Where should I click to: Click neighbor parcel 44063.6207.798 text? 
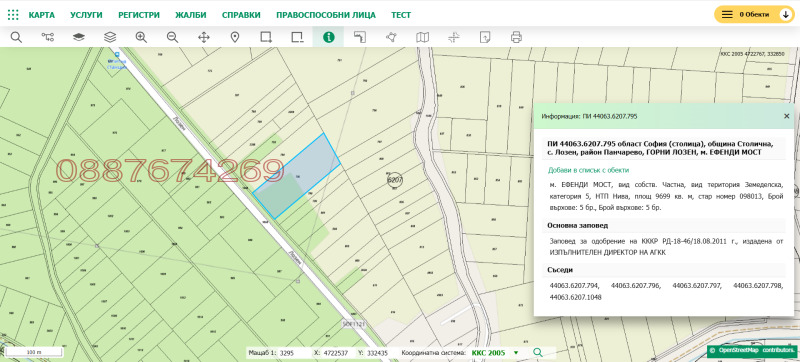[x=758, y=286]
